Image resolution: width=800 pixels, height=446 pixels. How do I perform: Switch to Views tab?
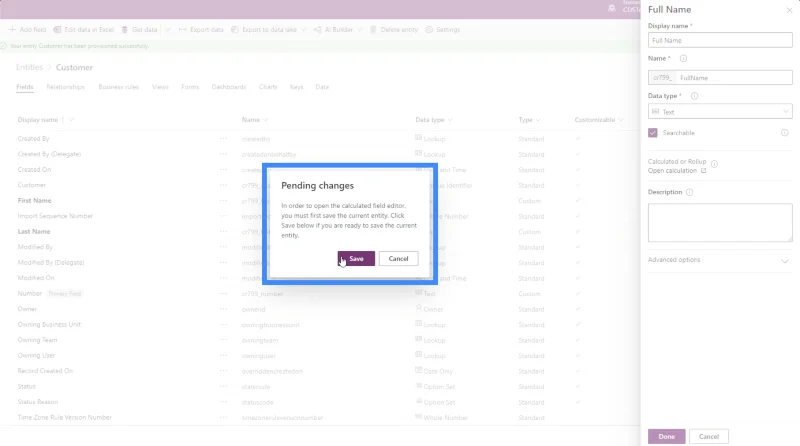coord(160,87)
